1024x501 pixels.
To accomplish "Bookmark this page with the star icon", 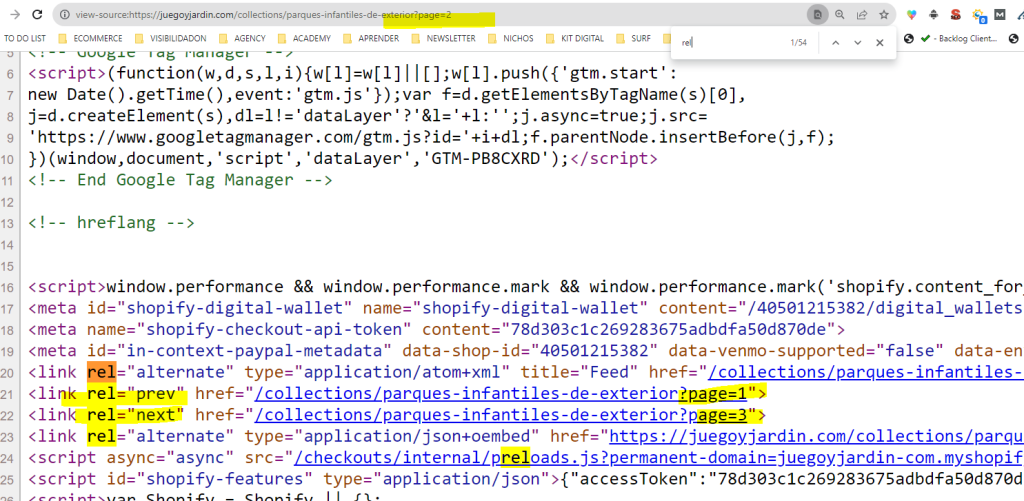I will coord(884,15).
